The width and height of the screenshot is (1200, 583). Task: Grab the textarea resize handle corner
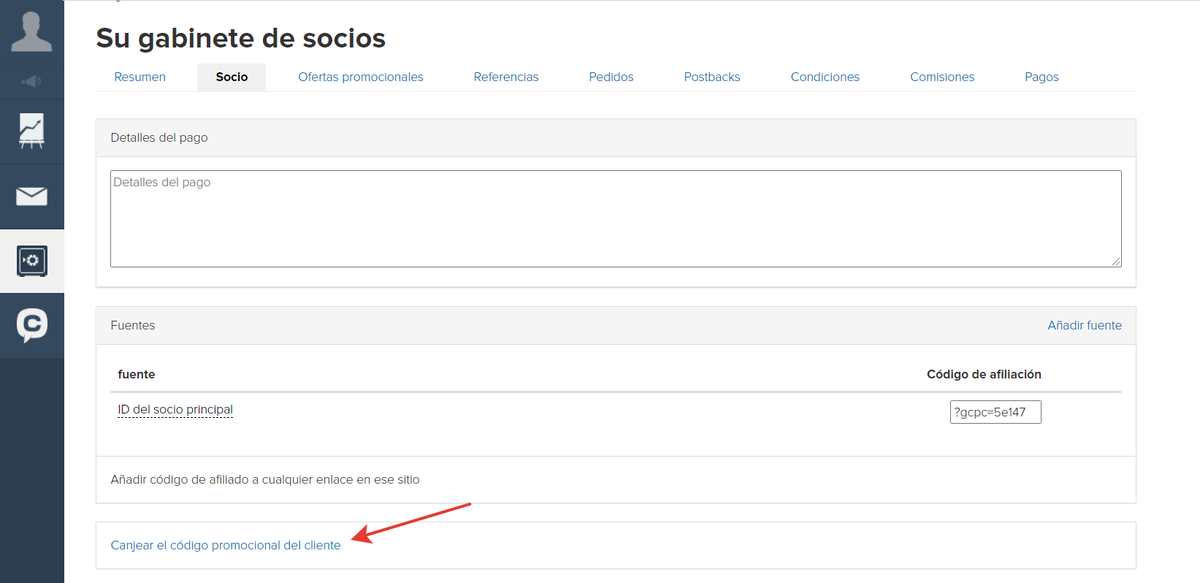tap(1116, 261)
